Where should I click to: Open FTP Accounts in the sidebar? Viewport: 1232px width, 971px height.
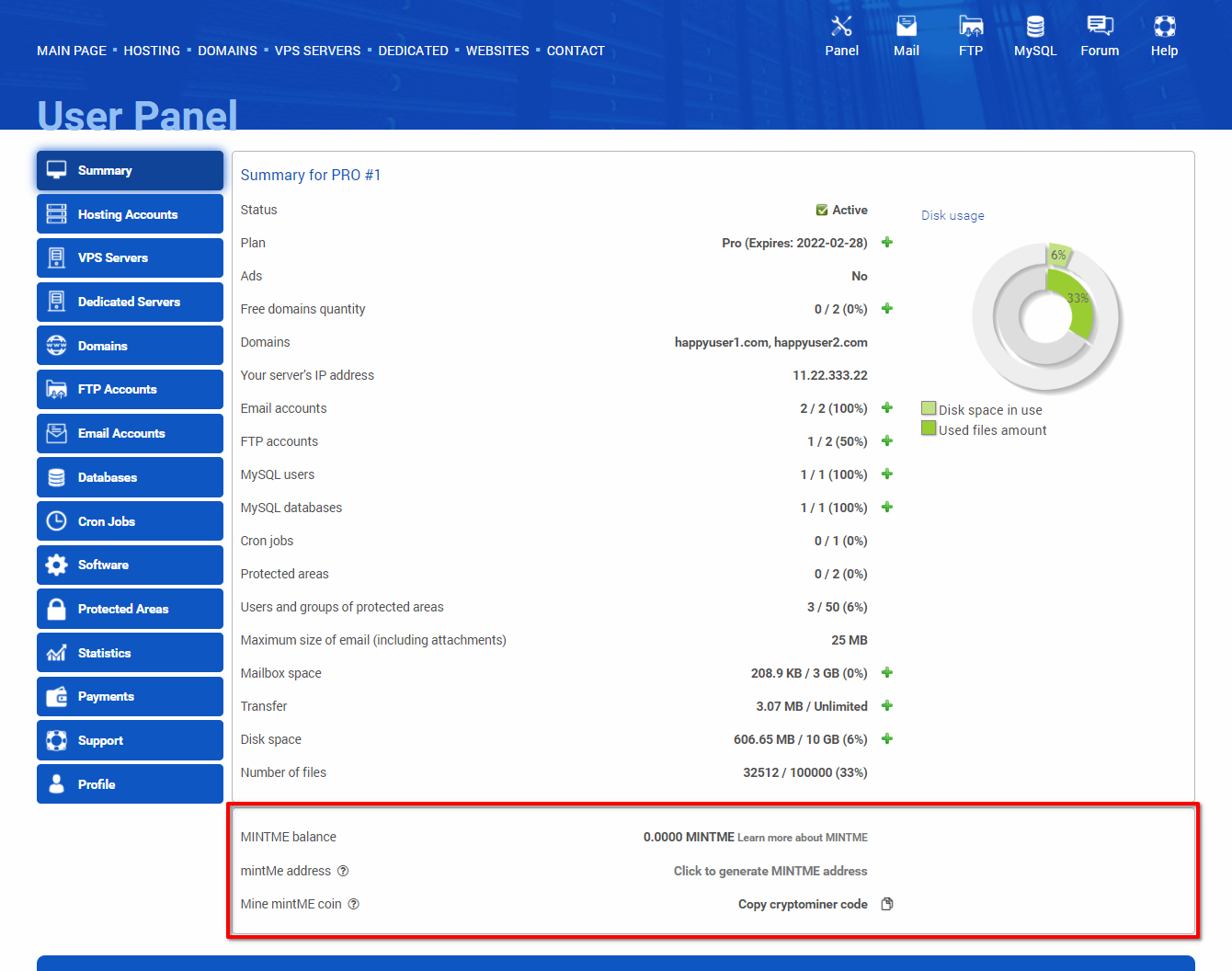pos(130,389)
